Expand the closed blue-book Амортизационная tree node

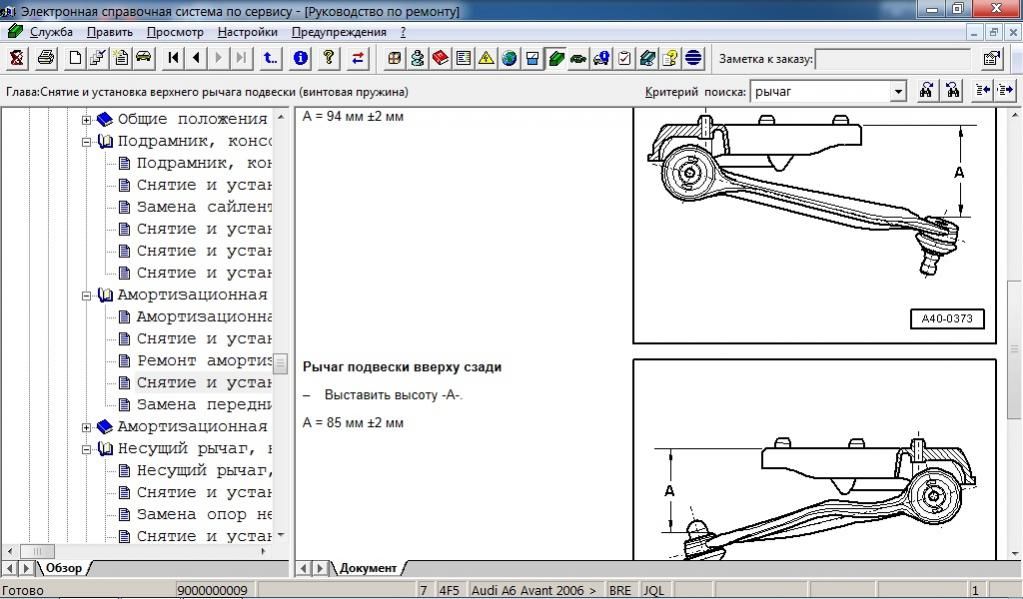click(x=86, y=427)
